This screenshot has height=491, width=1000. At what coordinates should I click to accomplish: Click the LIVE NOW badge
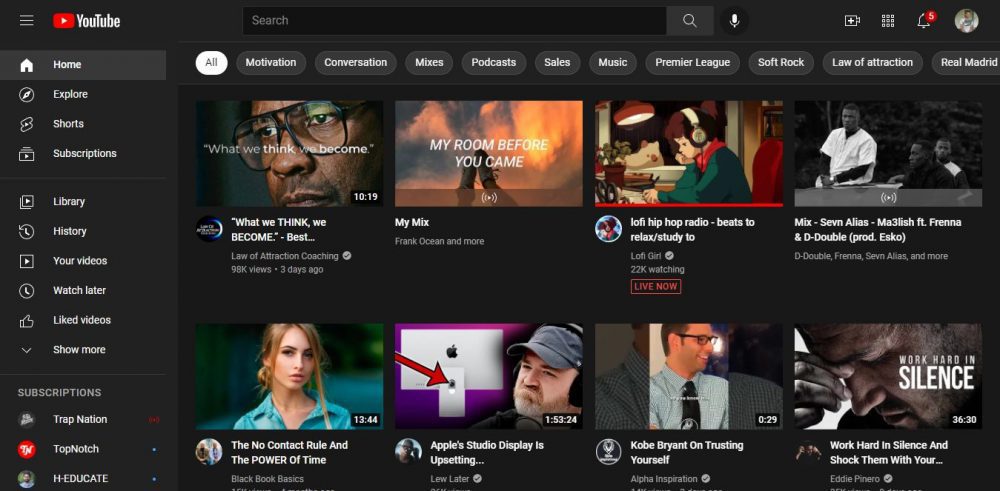(656, 286)
